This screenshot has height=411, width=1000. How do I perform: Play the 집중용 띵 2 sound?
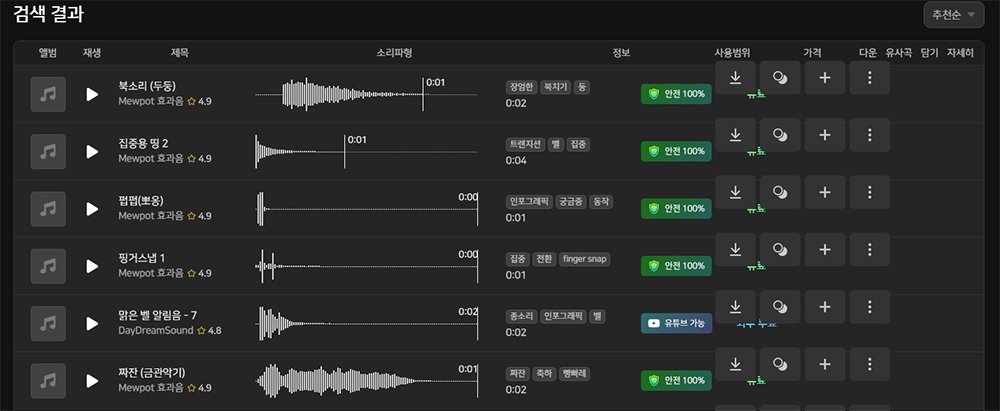click(92, 151)
